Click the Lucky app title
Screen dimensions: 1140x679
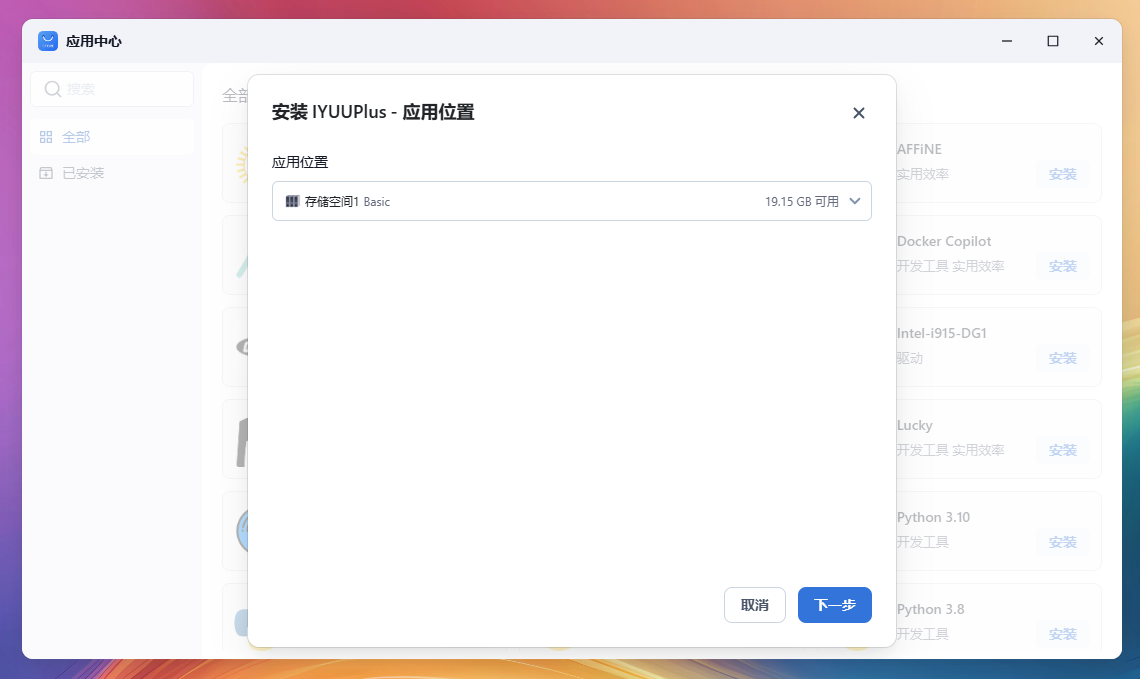point(915,425)
